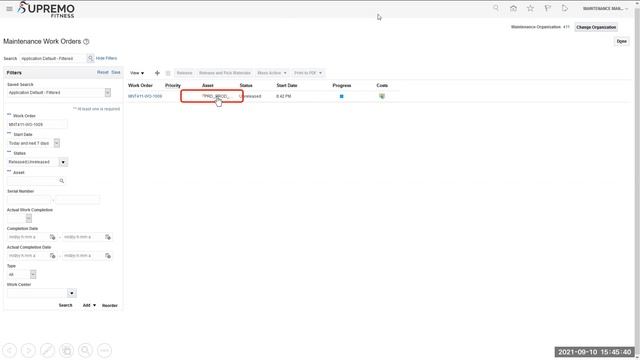
Task: Go to the Home page icon
Action: tap(513, 8)
